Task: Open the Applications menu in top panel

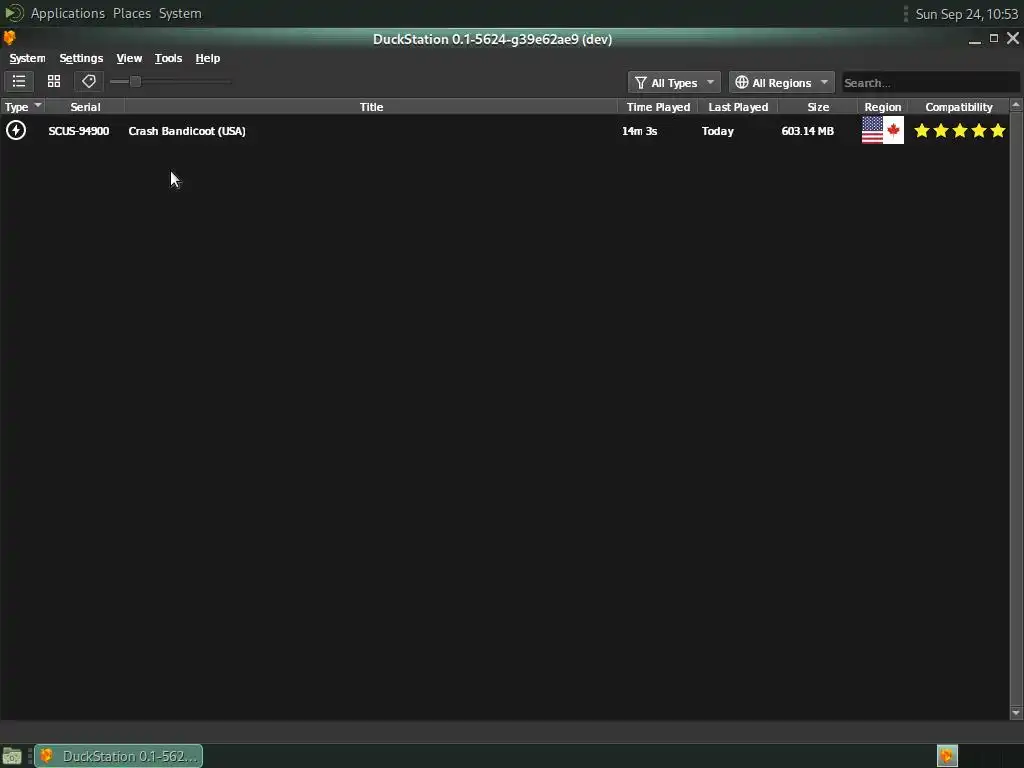Action: pyautogui.click(x=67, y=13)
